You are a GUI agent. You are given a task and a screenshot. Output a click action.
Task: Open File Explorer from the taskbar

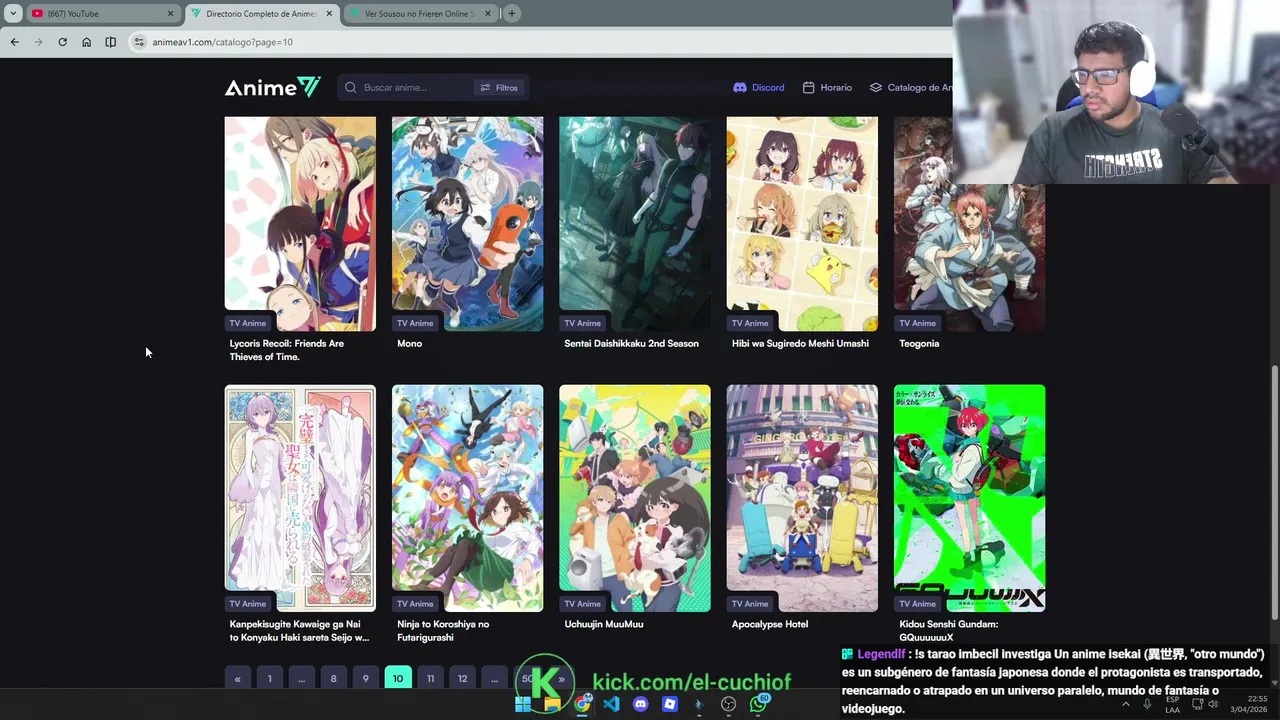pyautogui.click(x=552, y=704)
